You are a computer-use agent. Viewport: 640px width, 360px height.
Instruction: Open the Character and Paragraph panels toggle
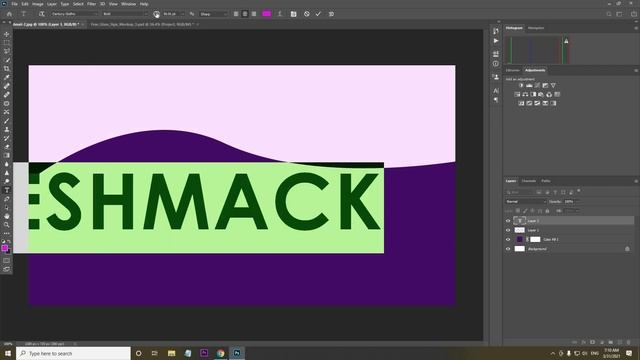click(293, 14)
